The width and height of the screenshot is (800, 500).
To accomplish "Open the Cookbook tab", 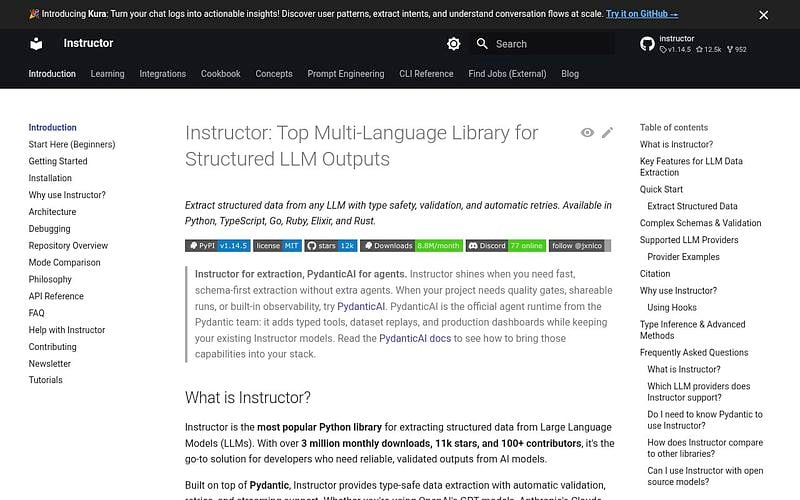I will (x=220, y=73).
